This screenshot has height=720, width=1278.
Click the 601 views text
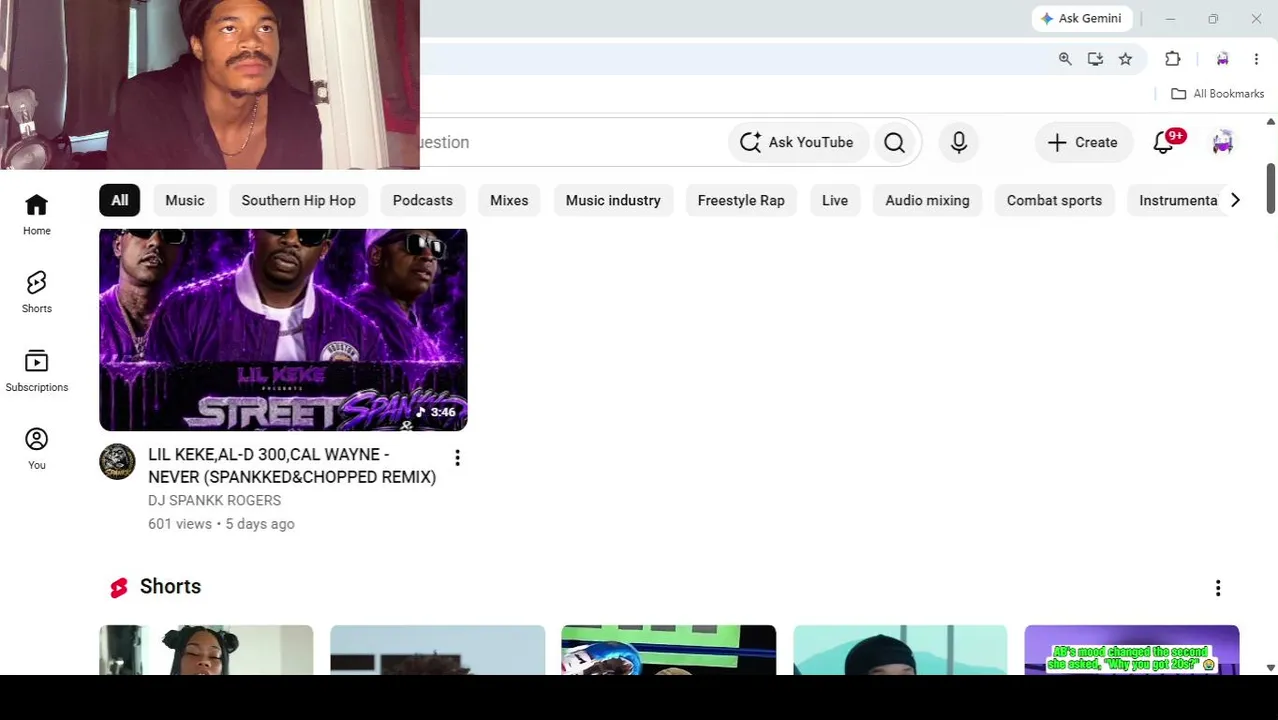(x=180, y=524)
